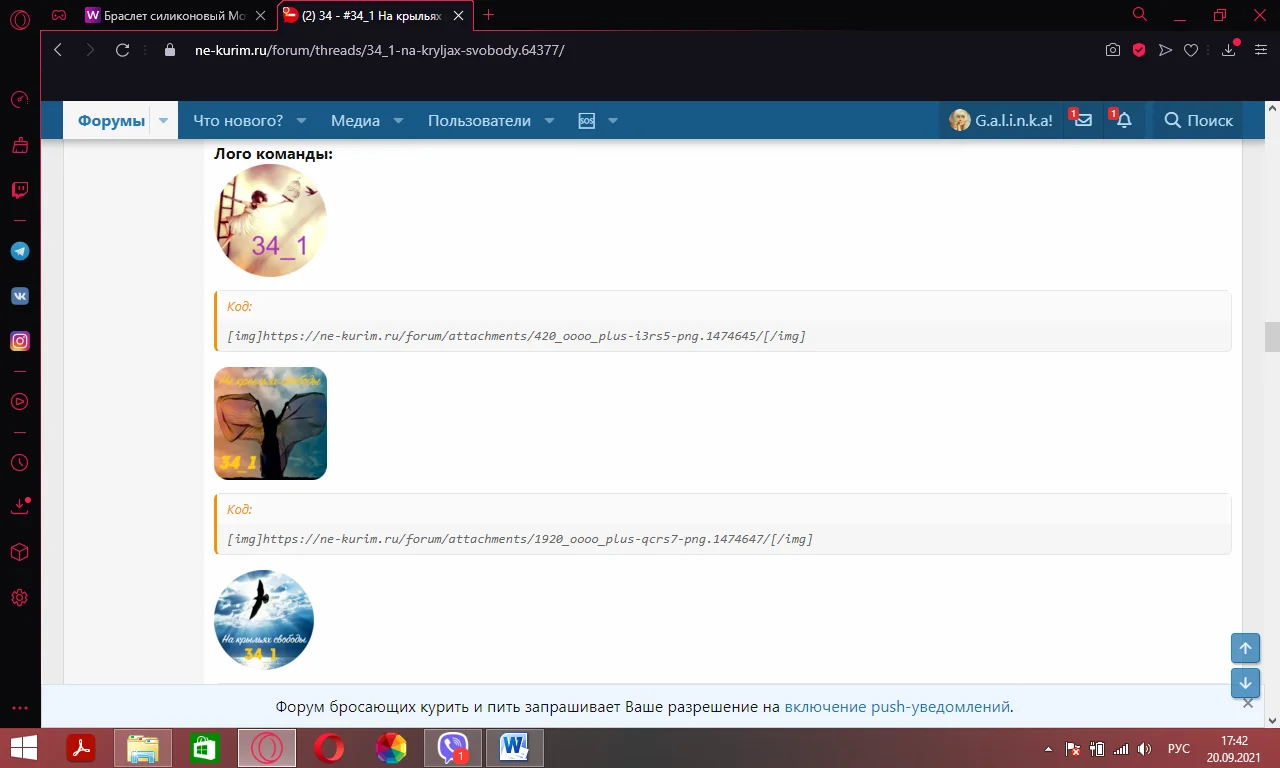Image resolution: width=1280 pixels, height=768 pixels.
Task: Search open tabs with magnifier icon
Action: (x=1140, y=15)
